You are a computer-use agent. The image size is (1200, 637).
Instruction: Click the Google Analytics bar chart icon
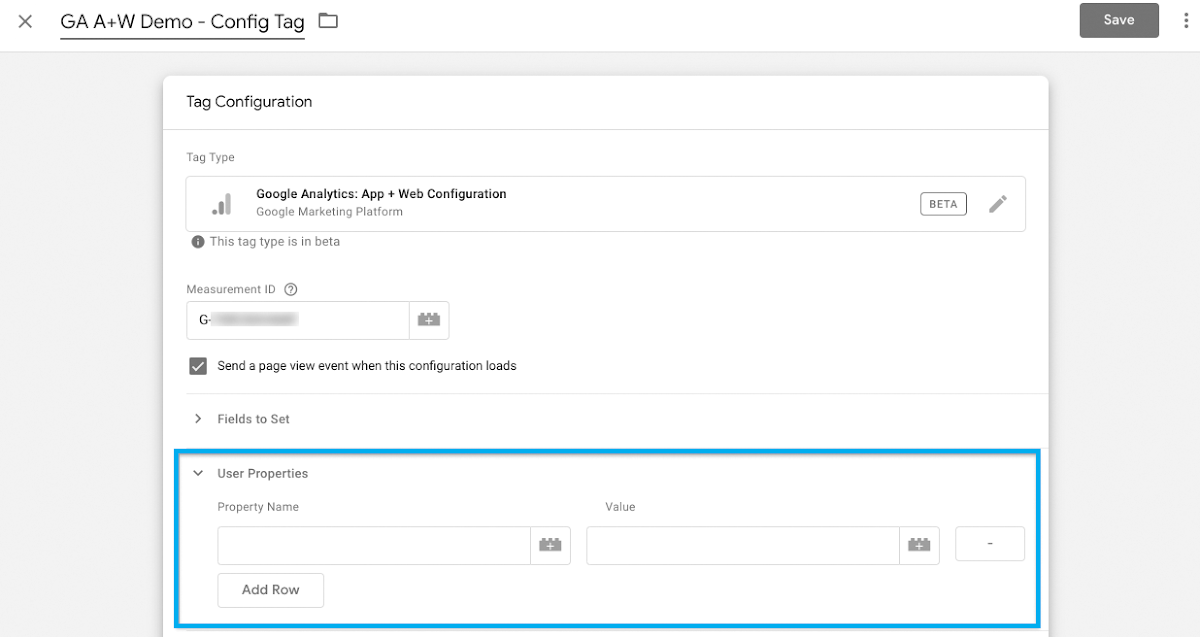click(222, 204)
